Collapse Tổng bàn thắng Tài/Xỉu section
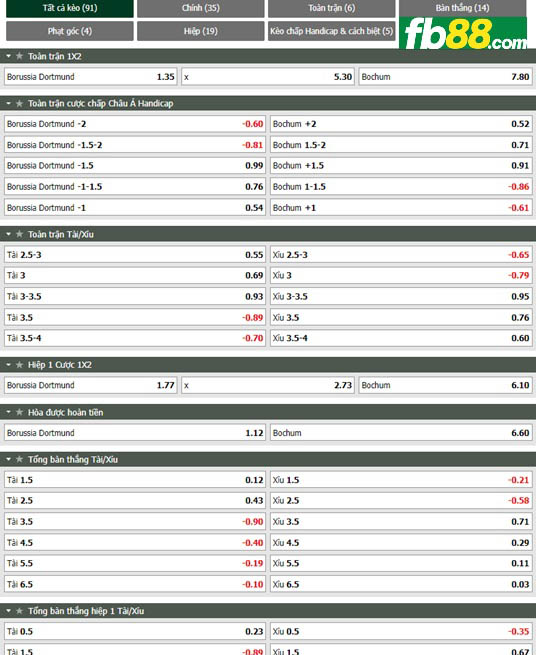 pyautogui.click(x=8, y=460)
